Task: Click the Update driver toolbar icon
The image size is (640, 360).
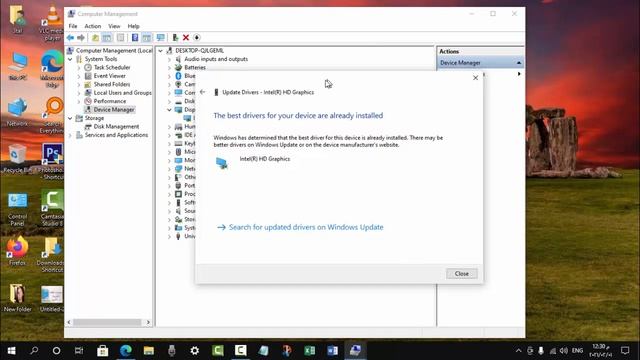Action: click(175, 38)
